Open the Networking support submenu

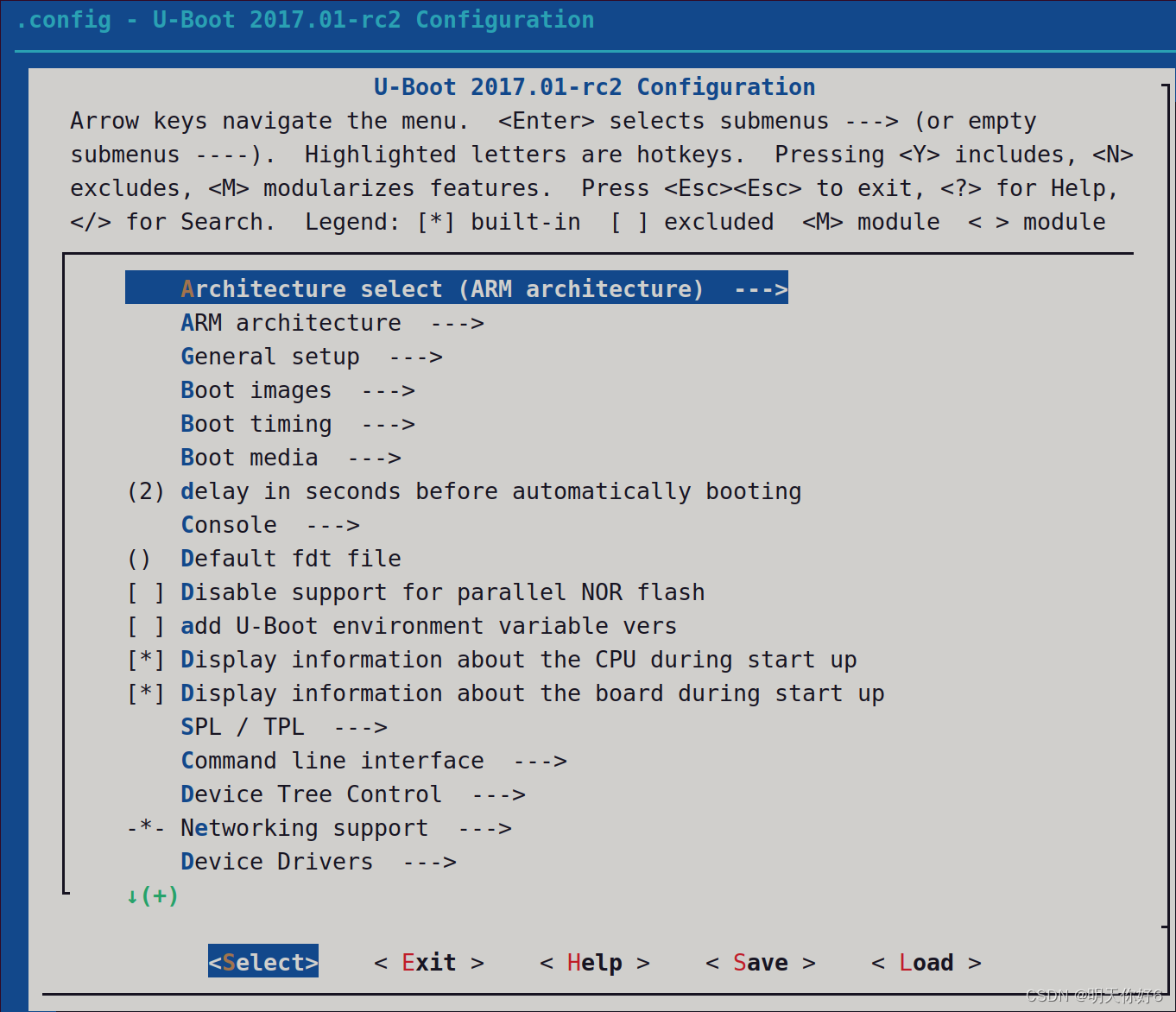tap(319, 828)
